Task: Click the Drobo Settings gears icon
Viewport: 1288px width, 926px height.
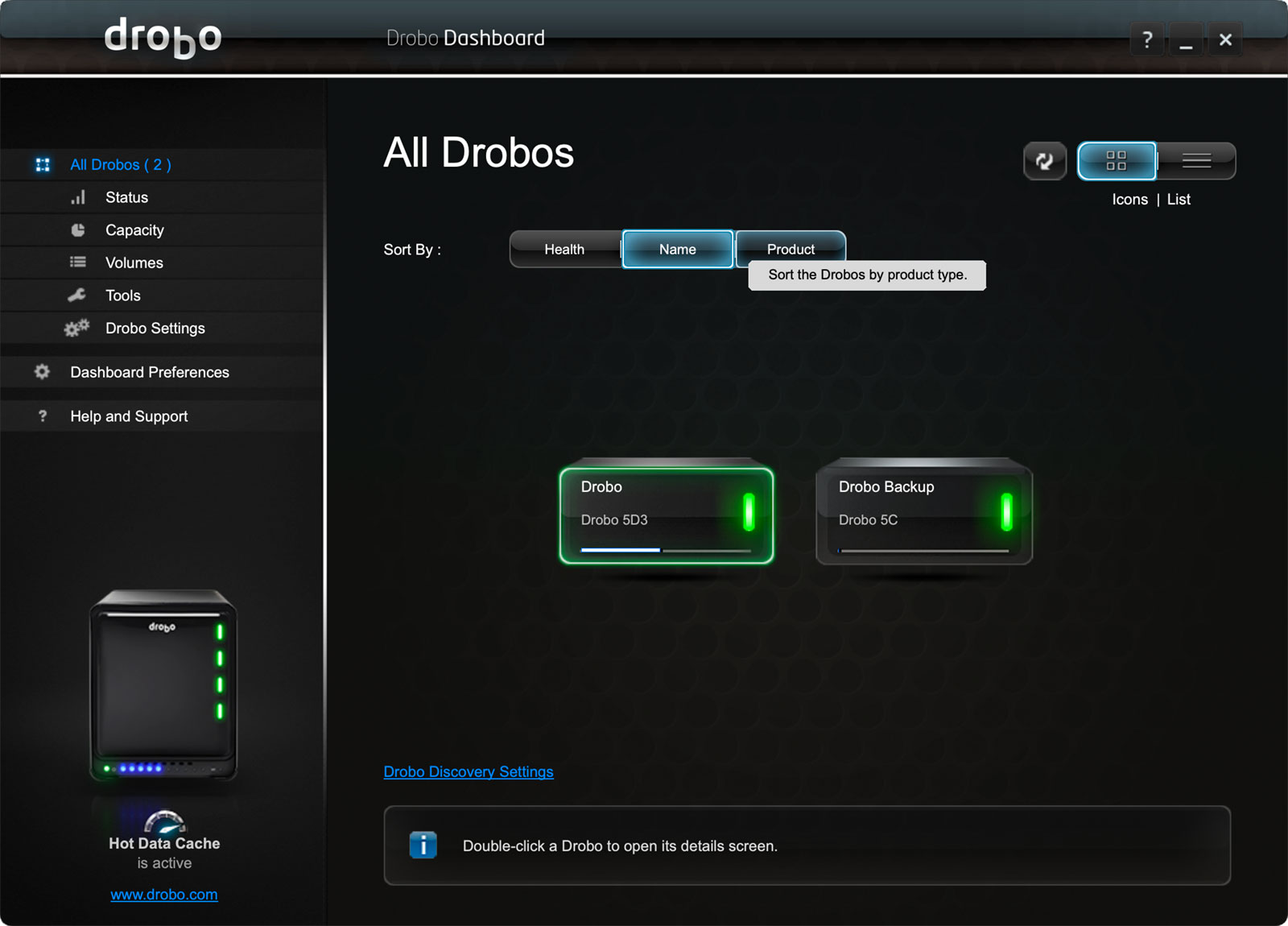Action: coord(76,329)
